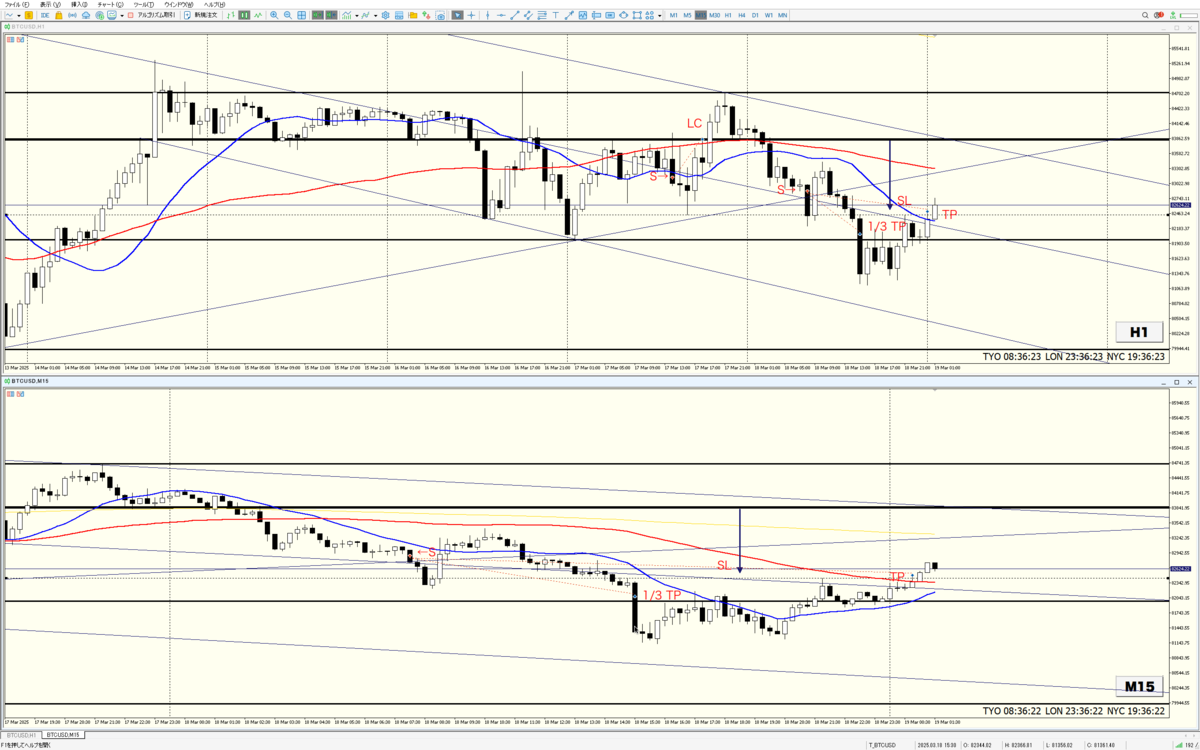Click the SL label in M15 chart
The height and width of the screenshot is (750, 1200).
724,565
